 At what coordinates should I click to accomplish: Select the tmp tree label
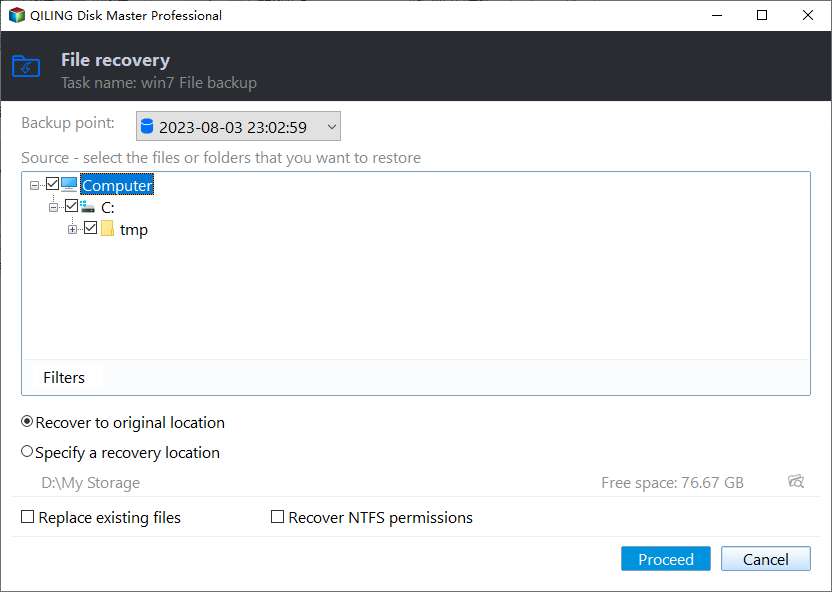[x=134, y=230]
